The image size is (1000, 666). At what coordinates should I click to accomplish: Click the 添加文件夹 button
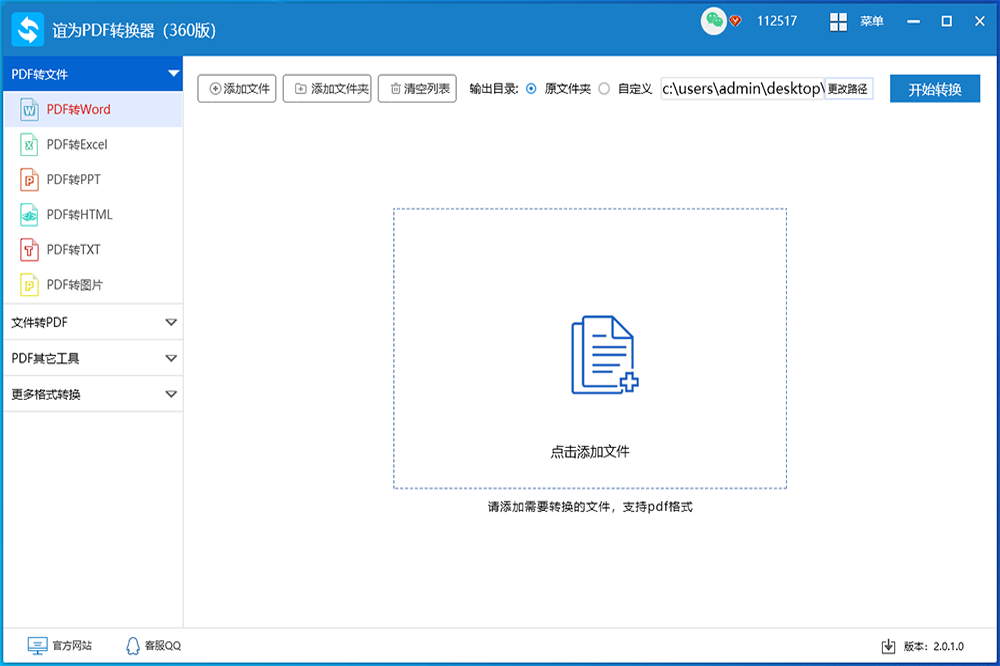point(327,89)
